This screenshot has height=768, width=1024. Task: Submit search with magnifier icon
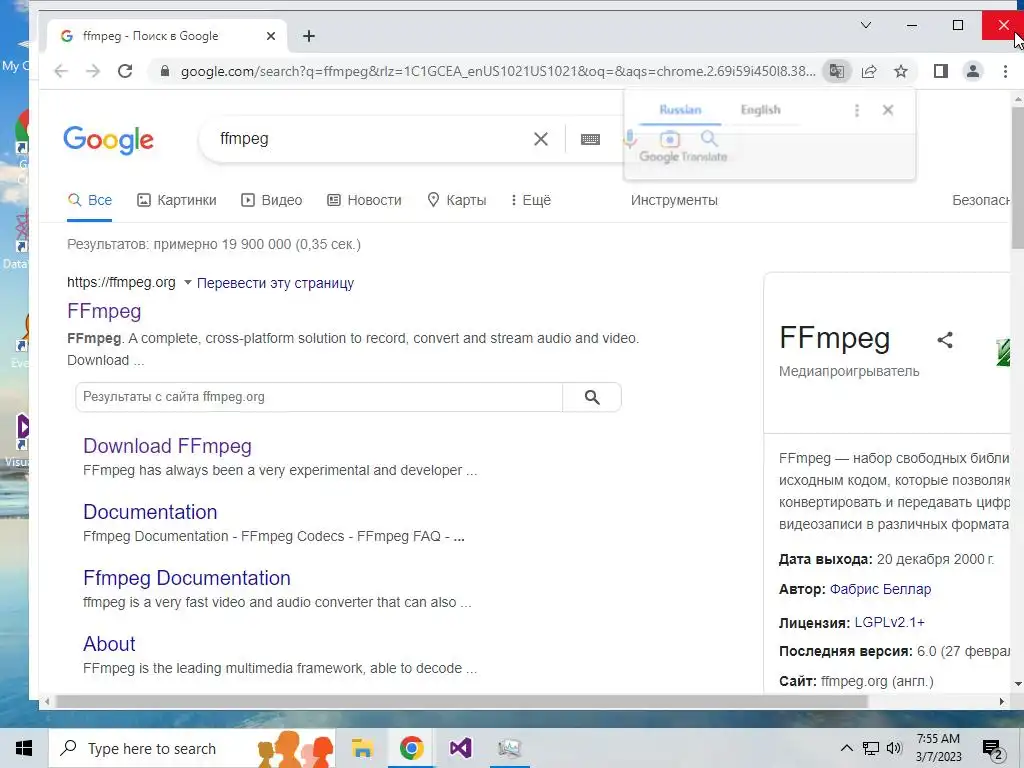709,139
